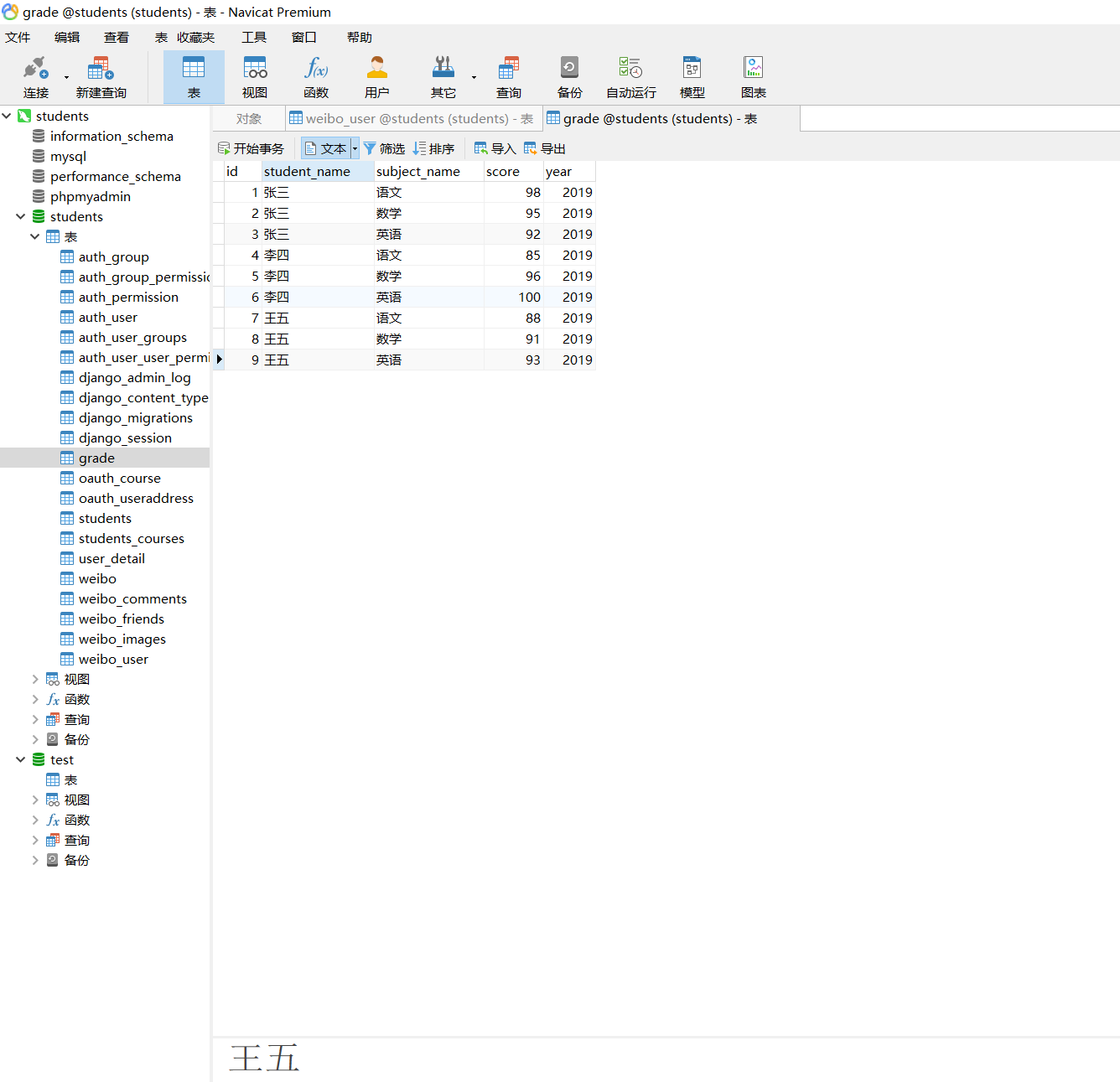The image size is (1120, 1082).
Task: Open the 视图 view toolbar button
Action: (255, 77)
